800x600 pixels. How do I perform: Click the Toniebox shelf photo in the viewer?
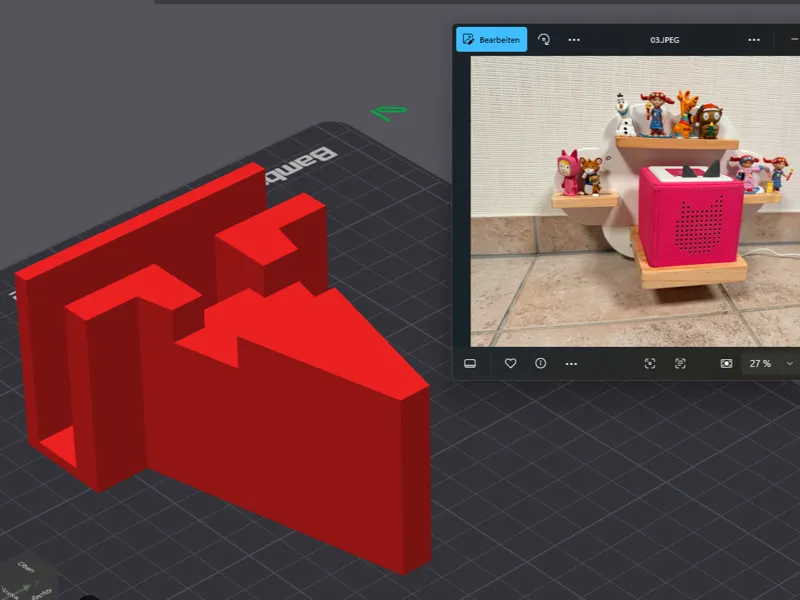click(635, 201)
